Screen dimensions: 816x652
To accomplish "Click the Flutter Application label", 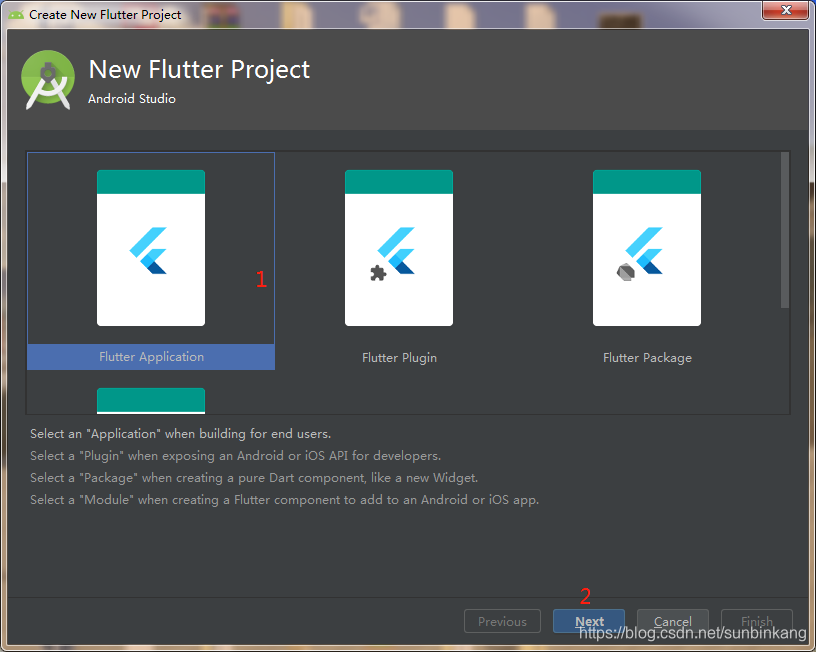I will click(x=151, y=357).
